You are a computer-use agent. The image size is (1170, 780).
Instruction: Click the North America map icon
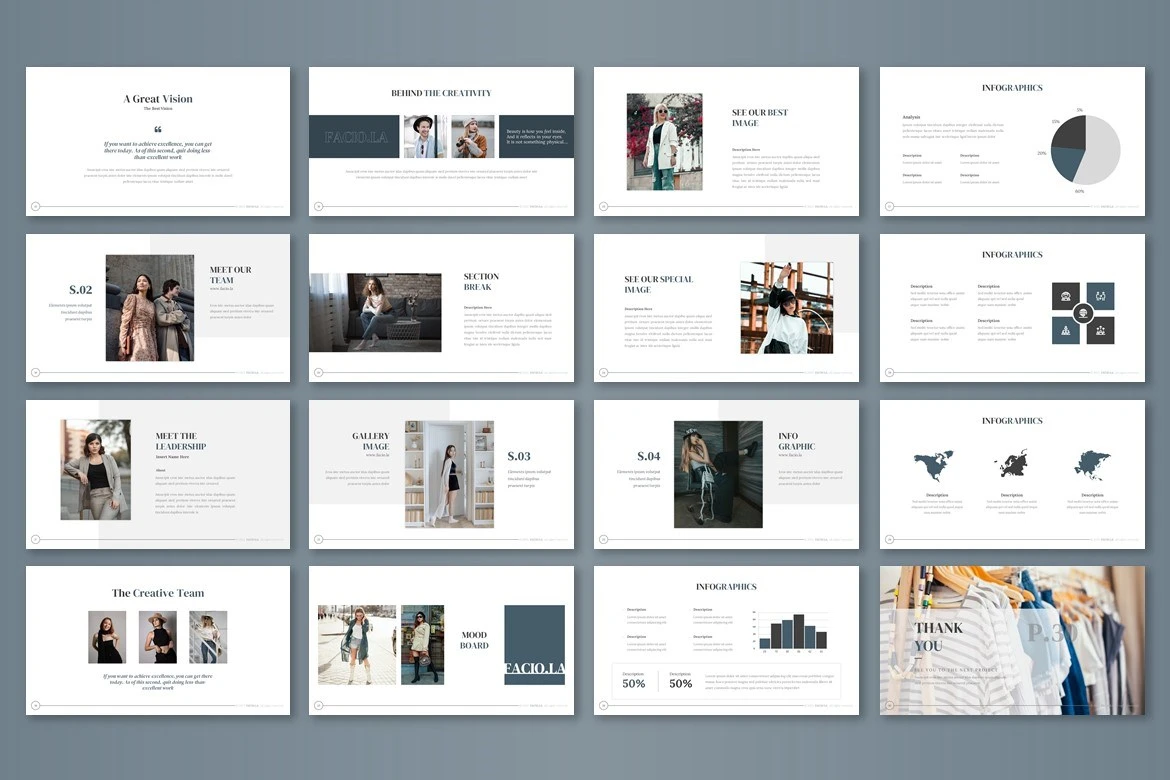tap(933, 465)
